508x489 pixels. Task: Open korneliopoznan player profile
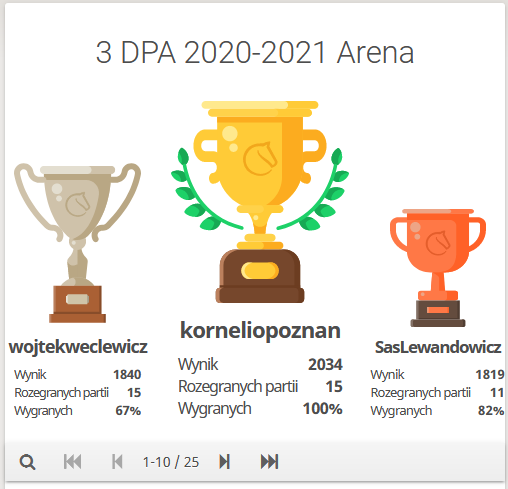260,331
